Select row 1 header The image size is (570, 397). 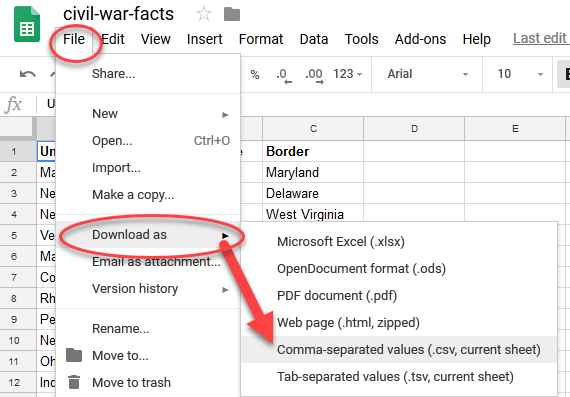pos(18,151)
